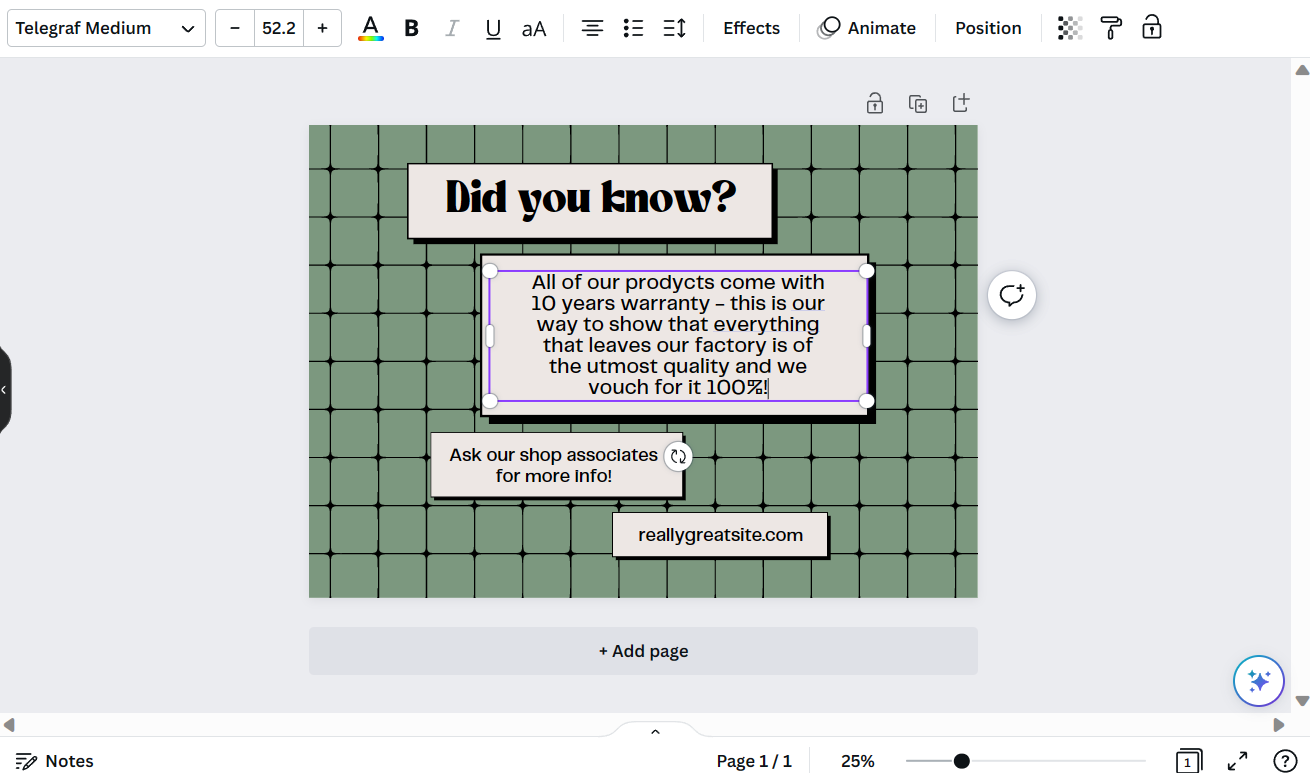Apply bulleted list formatting
Image resolution: width=1310 pixels, height=773 pixels.
(x=633, y=28)
